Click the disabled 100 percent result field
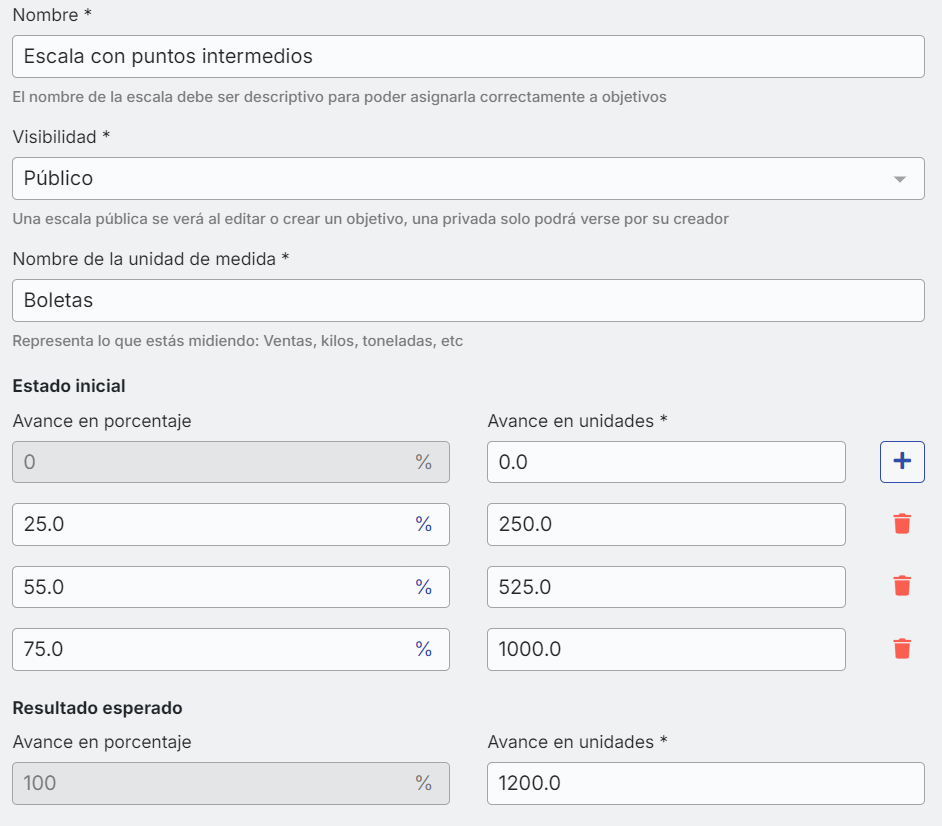Viewport: 942px width, 826px height. [210, 783]
